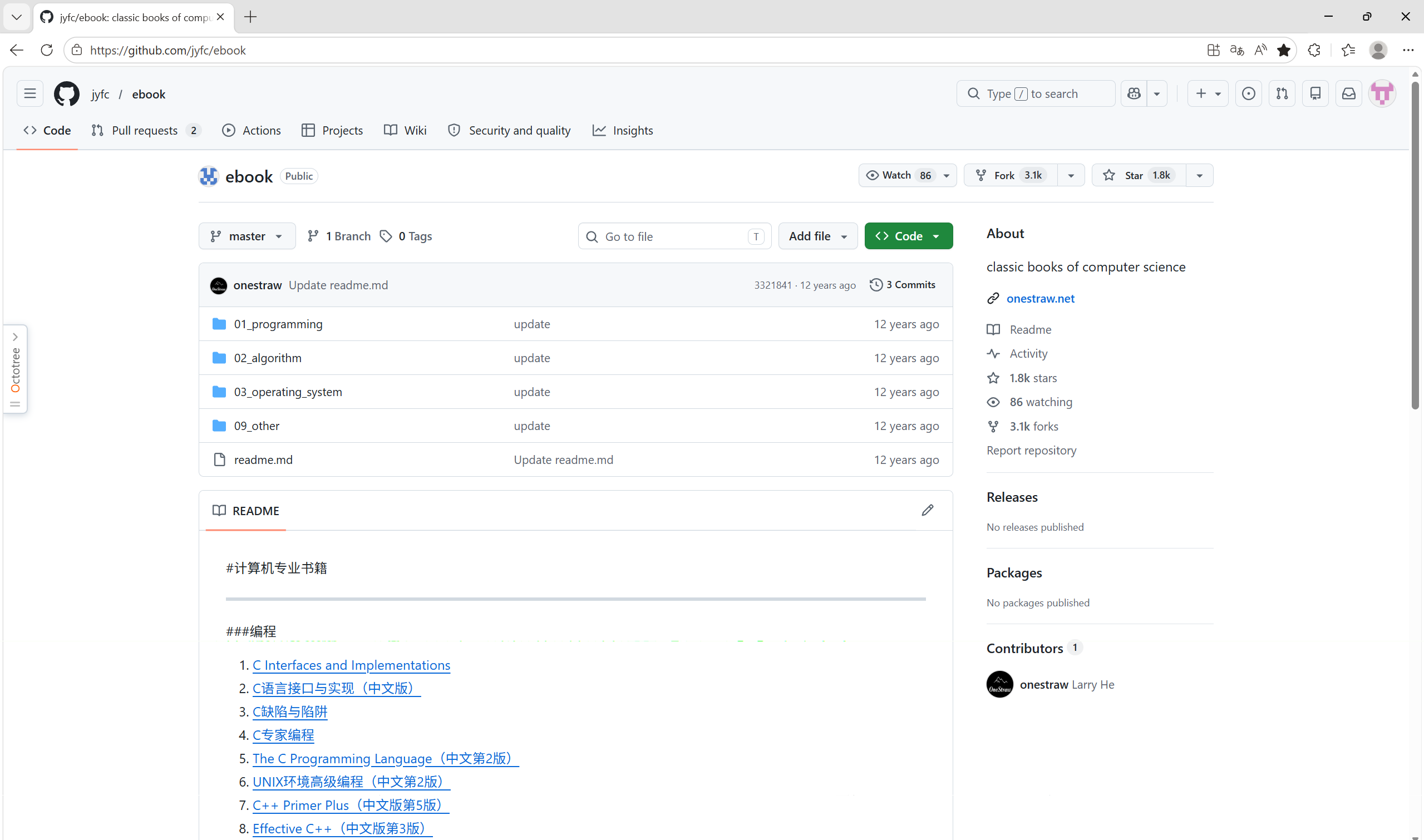This screenshot has height=840, width=1424.
Task: Click the browser refresh icon
Action: (47, 51)
